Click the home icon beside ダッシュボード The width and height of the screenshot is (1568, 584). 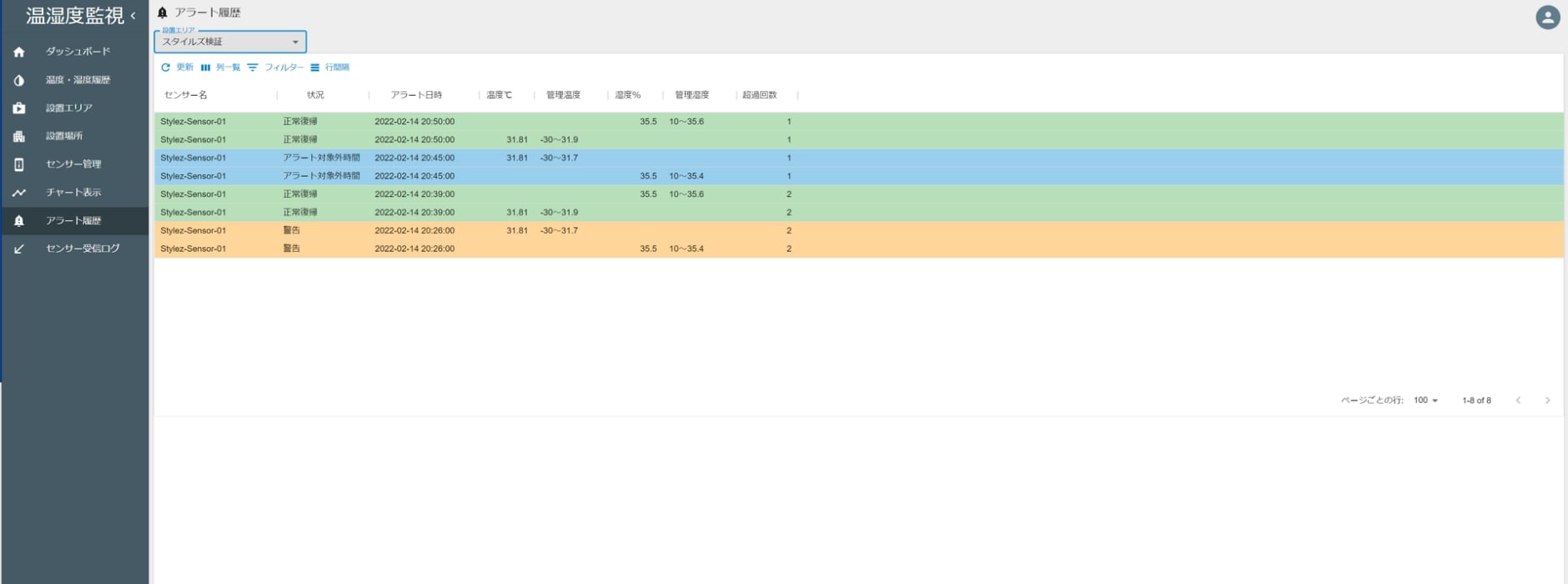[19, 52]
